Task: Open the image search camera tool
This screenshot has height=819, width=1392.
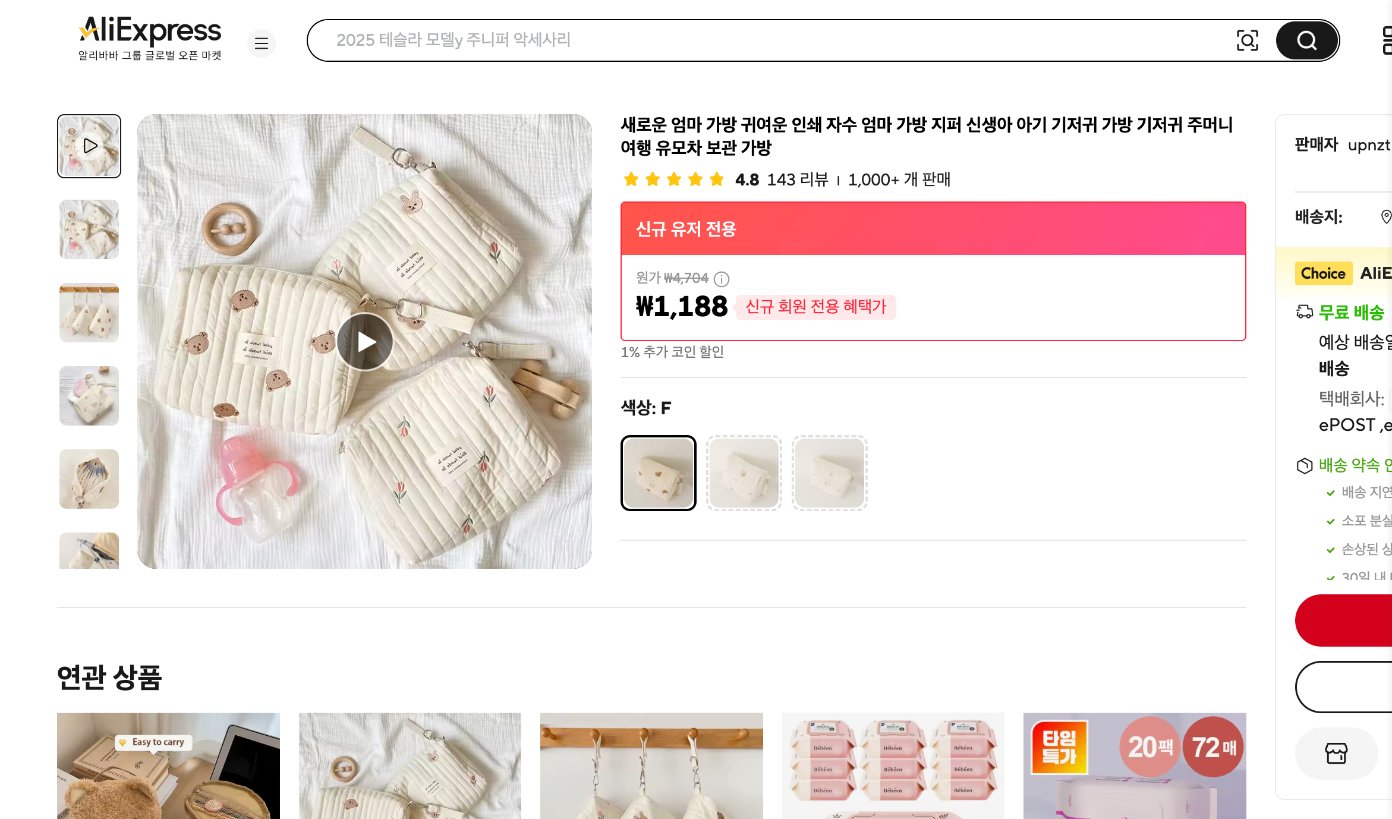Action: [1247, 40]
